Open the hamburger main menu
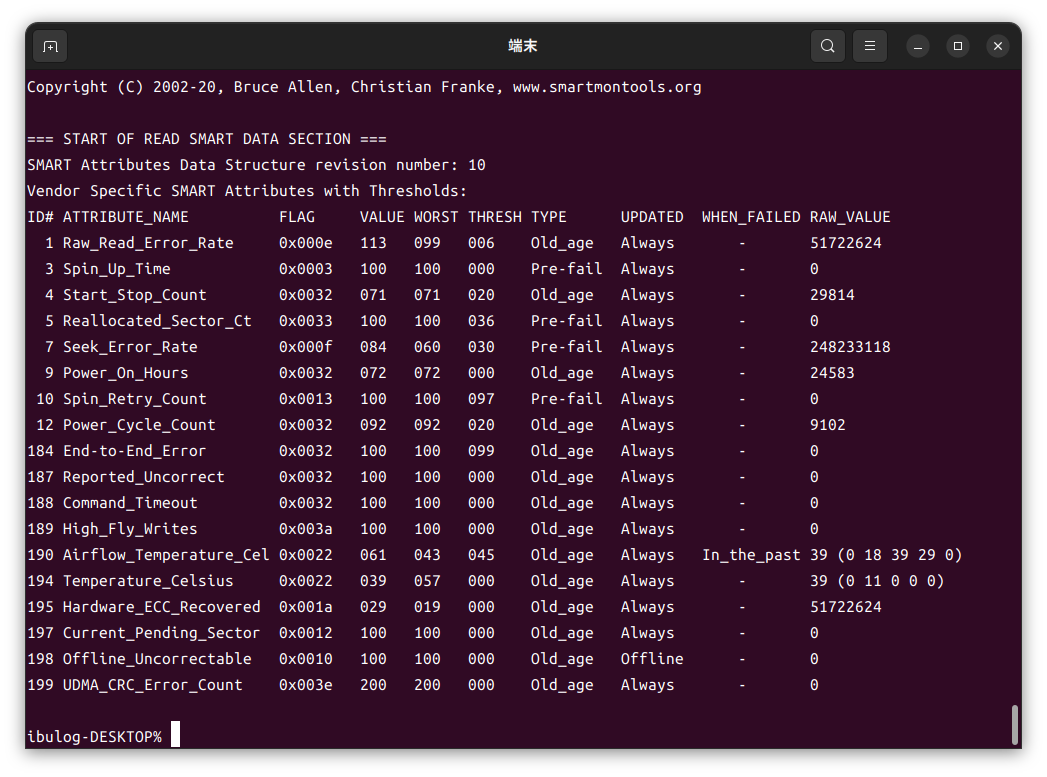This screenshot has height=777, width=1047. (870, 46)
